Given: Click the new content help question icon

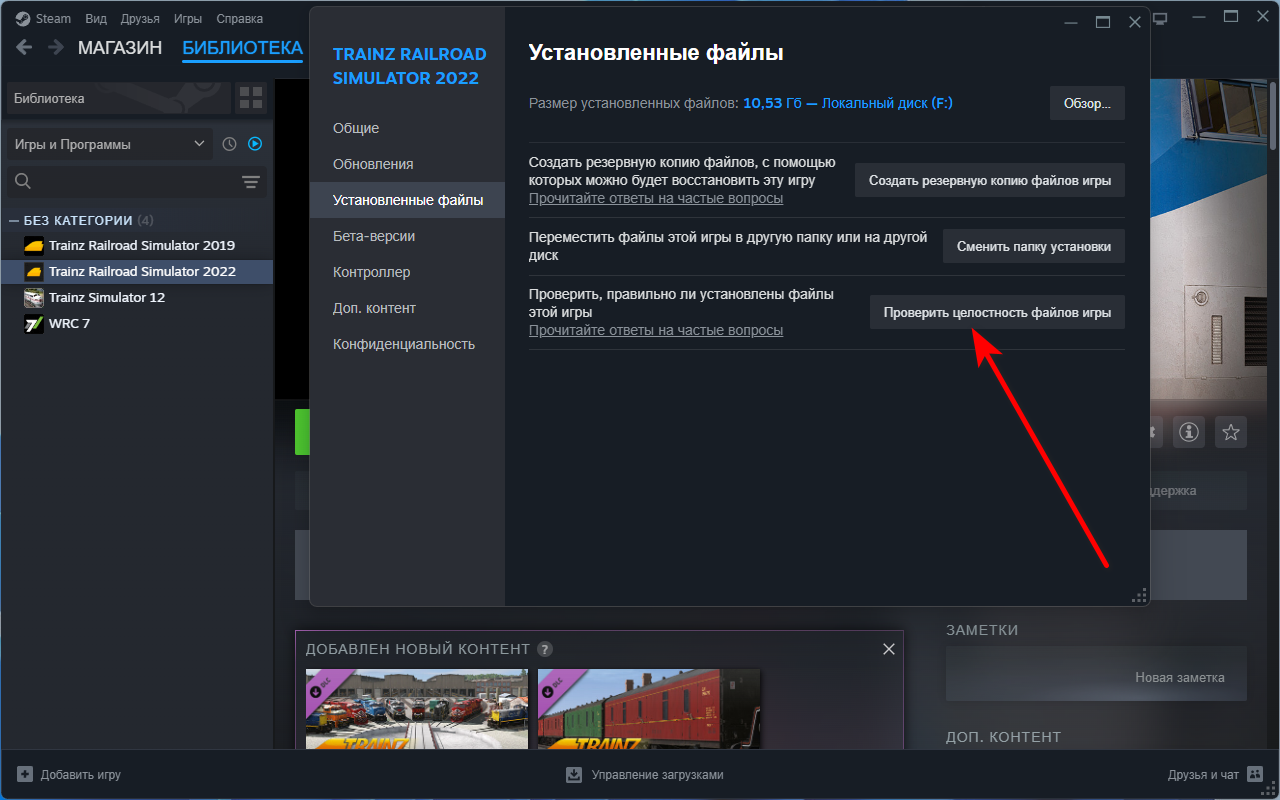Looking at the screenshot, I should (545, 649).
